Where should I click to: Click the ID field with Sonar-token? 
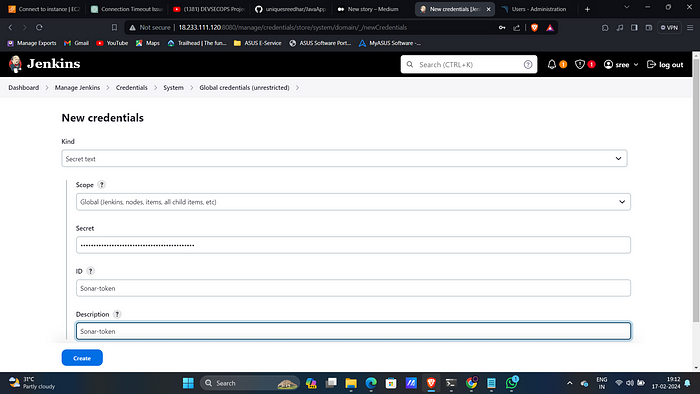[353, 288]
